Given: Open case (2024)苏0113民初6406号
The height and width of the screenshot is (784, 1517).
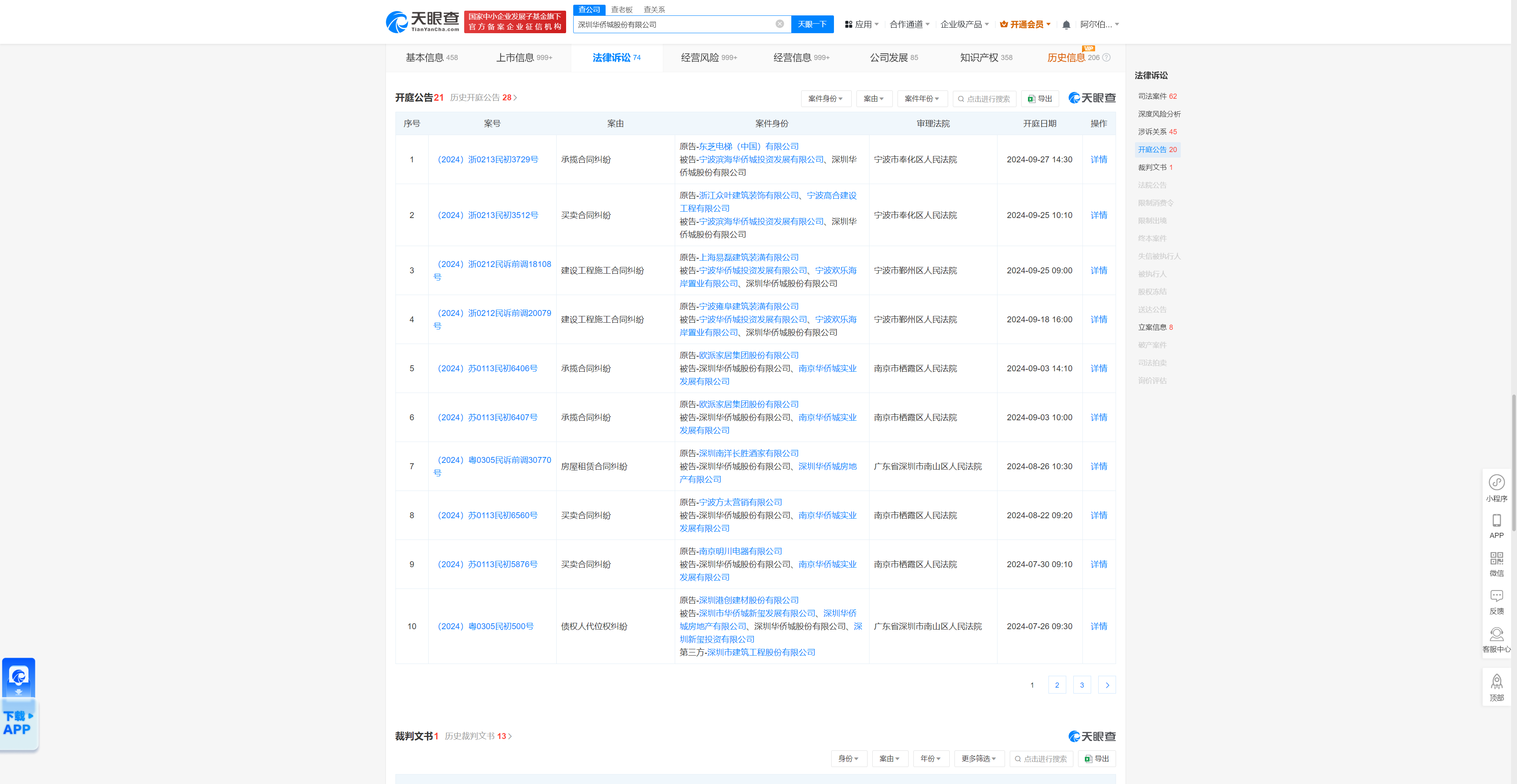Looking at the screenshot, I should pos(486,368).
